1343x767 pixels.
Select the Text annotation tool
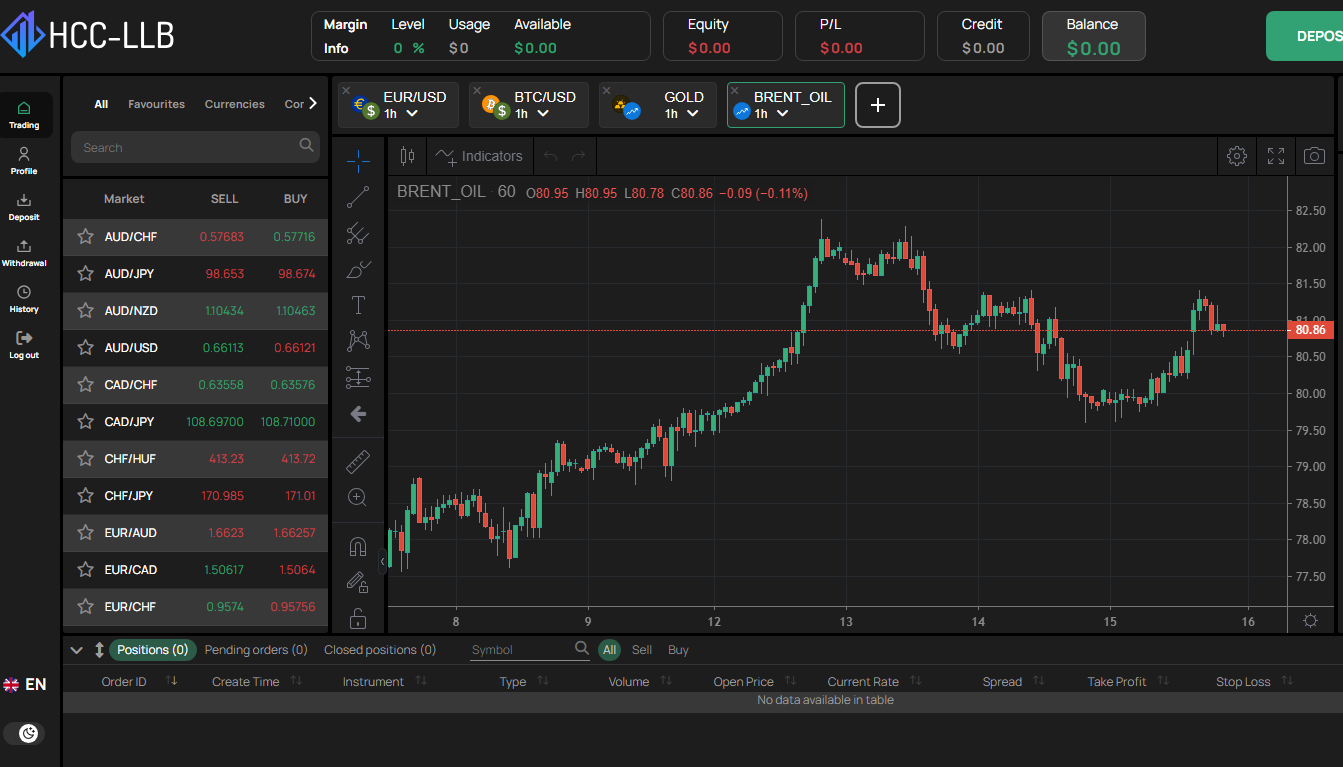click(358, 305)
